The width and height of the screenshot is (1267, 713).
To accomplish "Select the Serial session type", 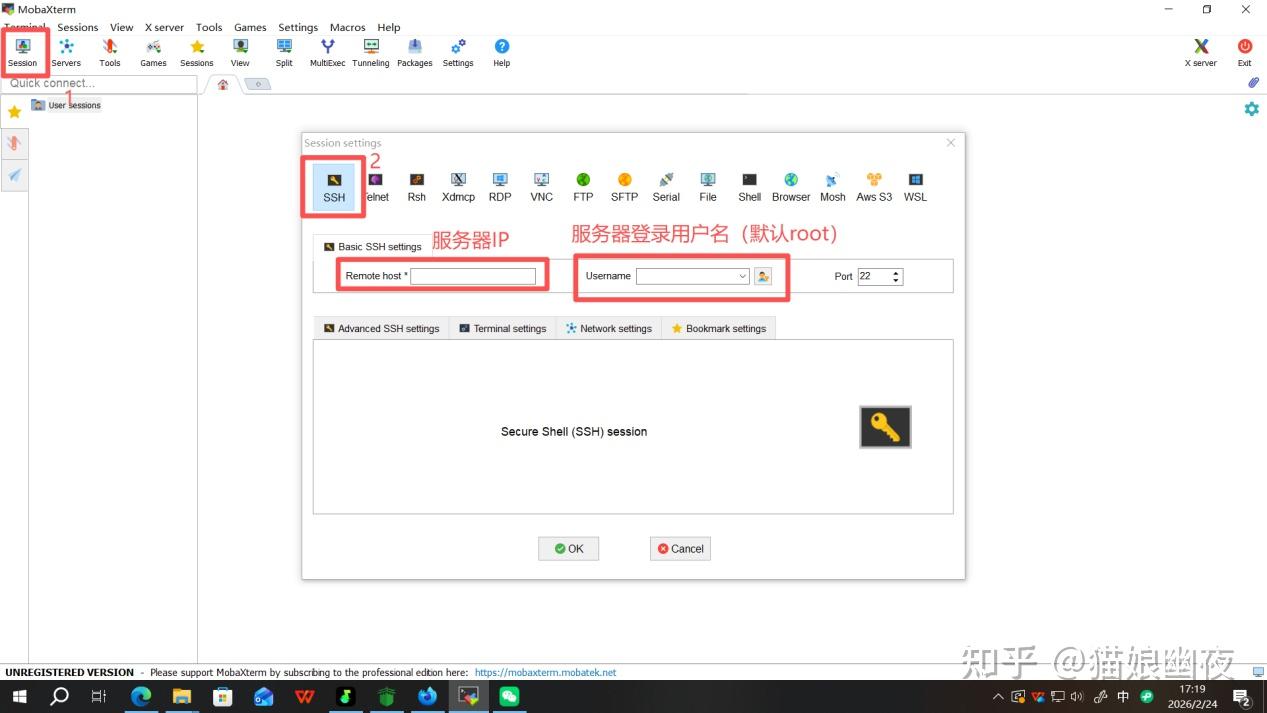I will click(666, 187).
